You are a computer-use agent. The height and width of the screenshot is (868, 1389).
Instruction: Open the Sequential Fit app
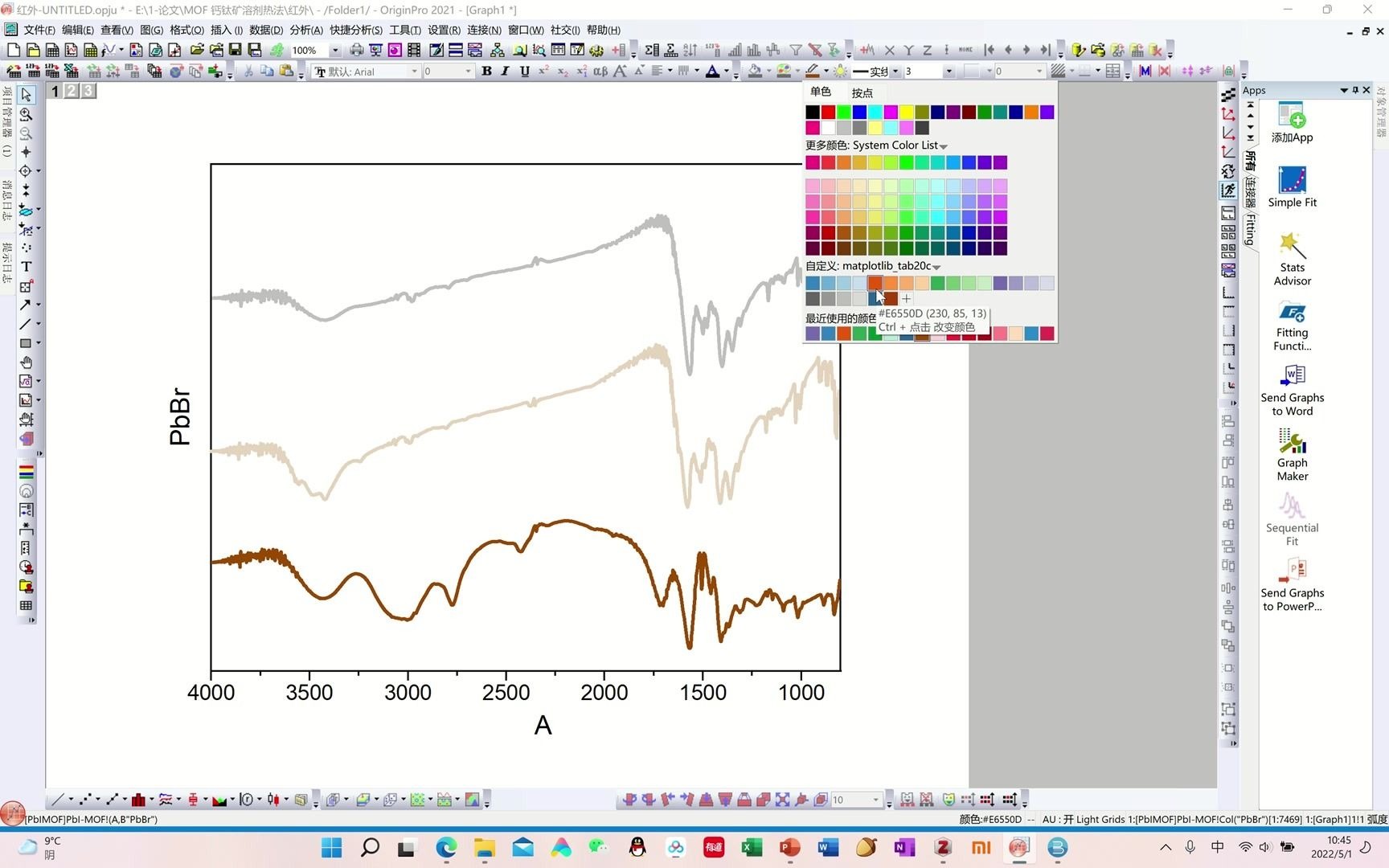[1292, 520]
